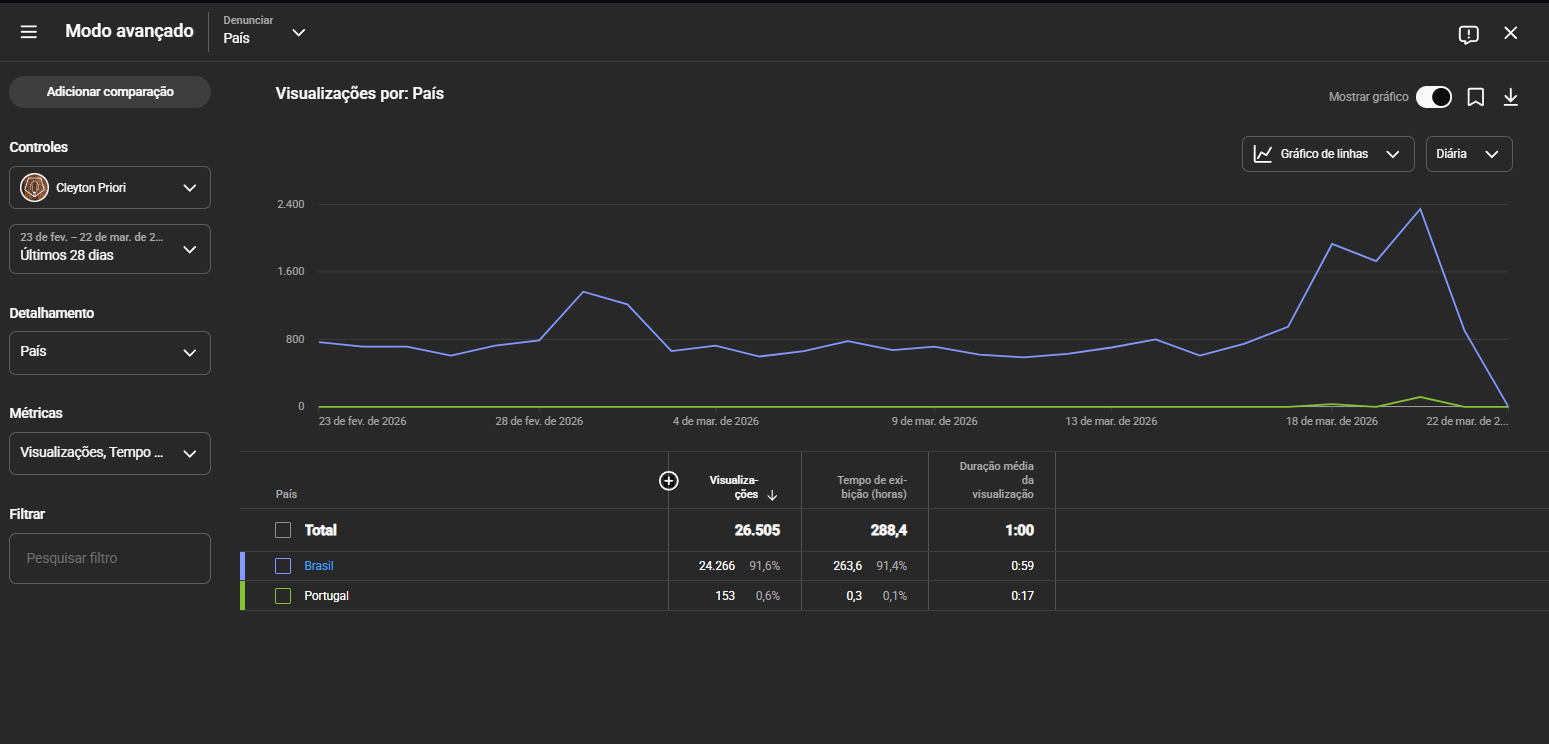Click Brasil average duration 0:59
This screenshot has height=744, width=1549.
pos(1022,566)
